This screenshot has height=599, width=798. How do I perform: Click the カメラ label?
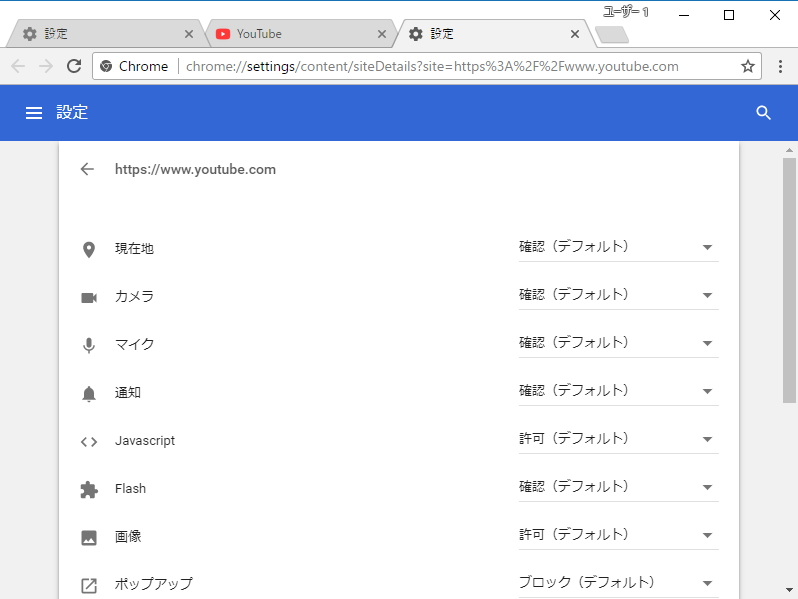tap(134, 296)
